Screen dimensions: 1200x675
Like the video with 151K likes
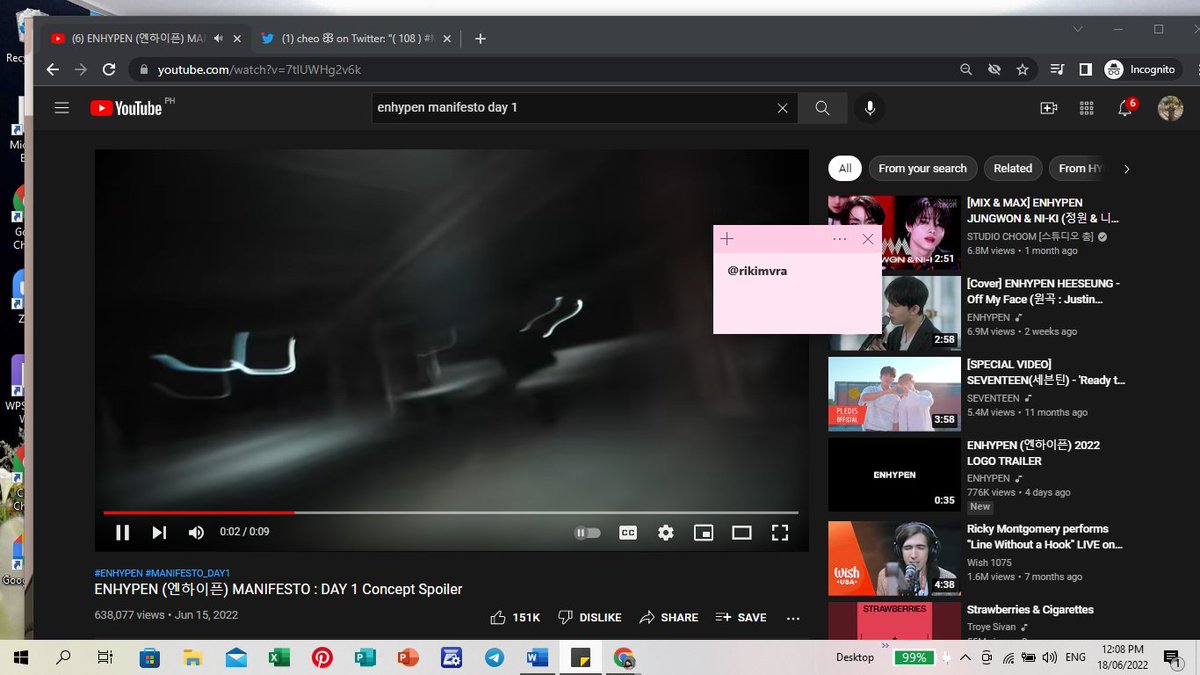(516, 618)
